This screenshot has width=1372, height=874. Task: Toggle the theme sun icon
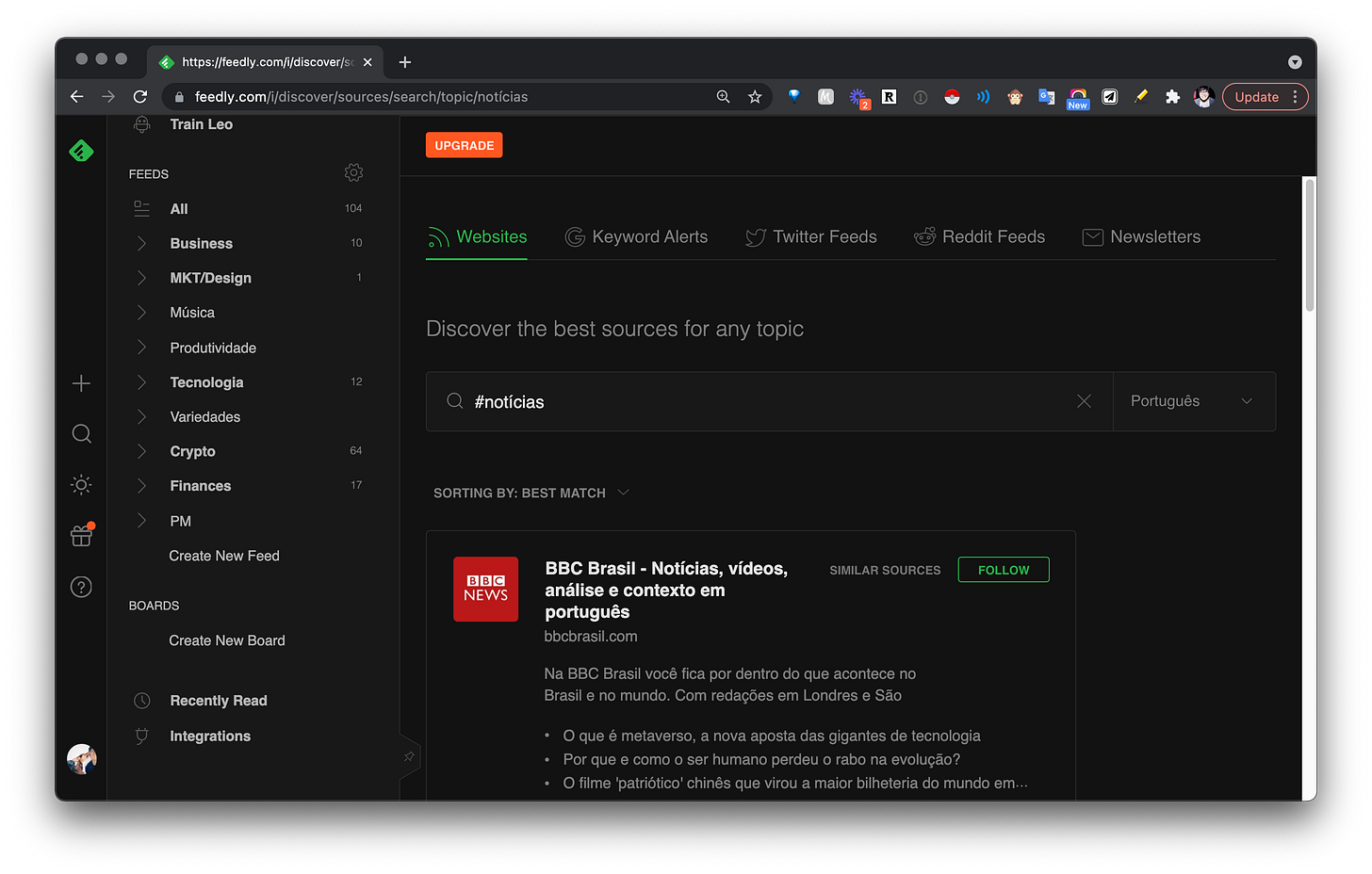[x=82, y=485]
